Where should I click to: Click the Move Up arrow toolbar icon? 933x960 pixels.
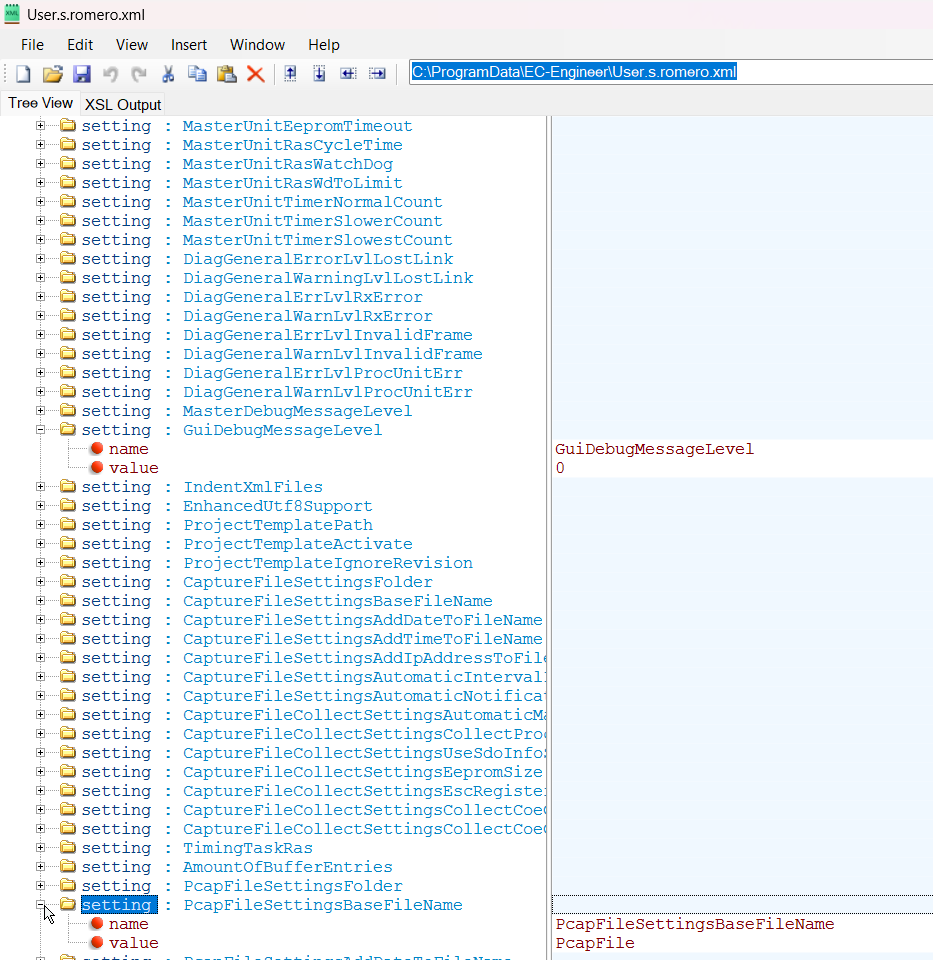(290, 74)
